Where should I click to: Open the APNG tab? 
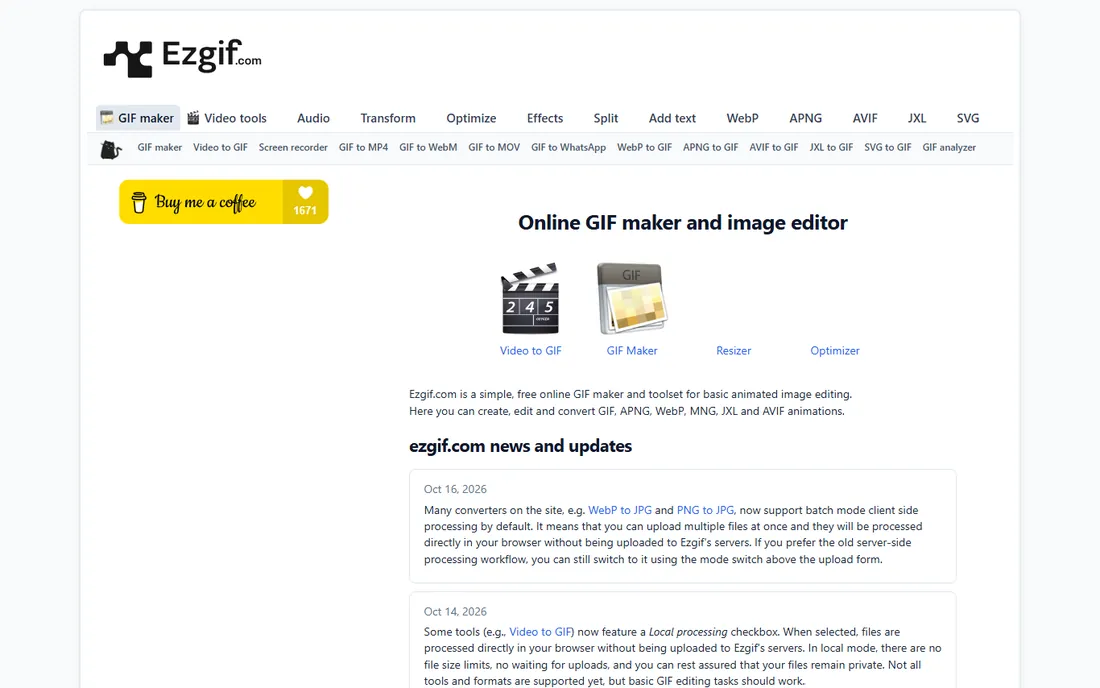805,118
